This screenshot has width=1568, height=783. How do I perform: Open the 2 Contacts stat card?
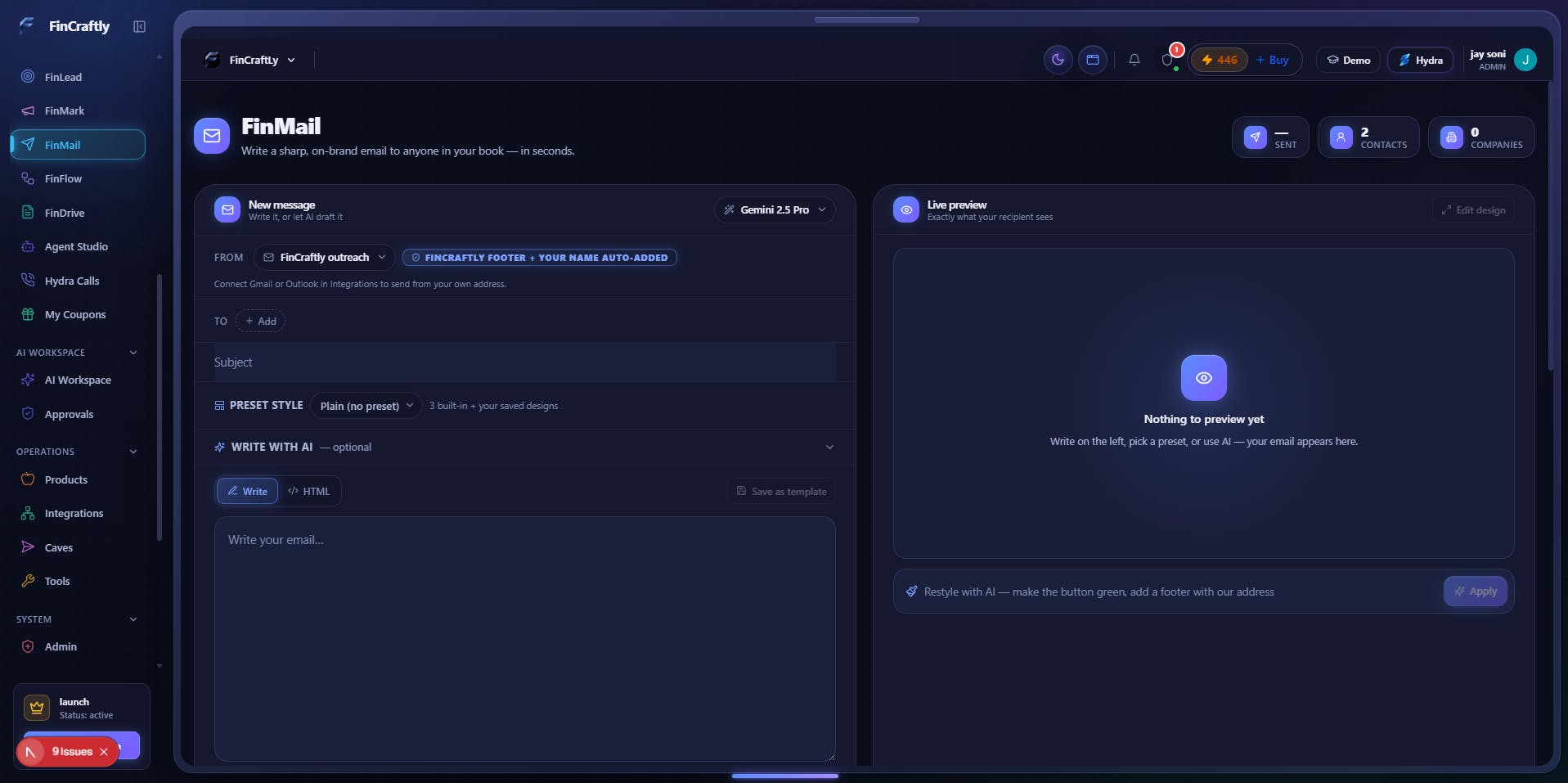pyautogui.click(x=1368, y=137)
